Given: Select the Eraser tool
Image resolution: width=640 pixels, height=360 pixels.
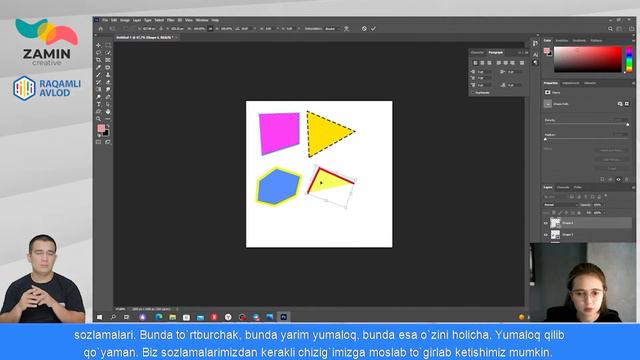Looking at the screenshot, I should [x=108, y=82].
